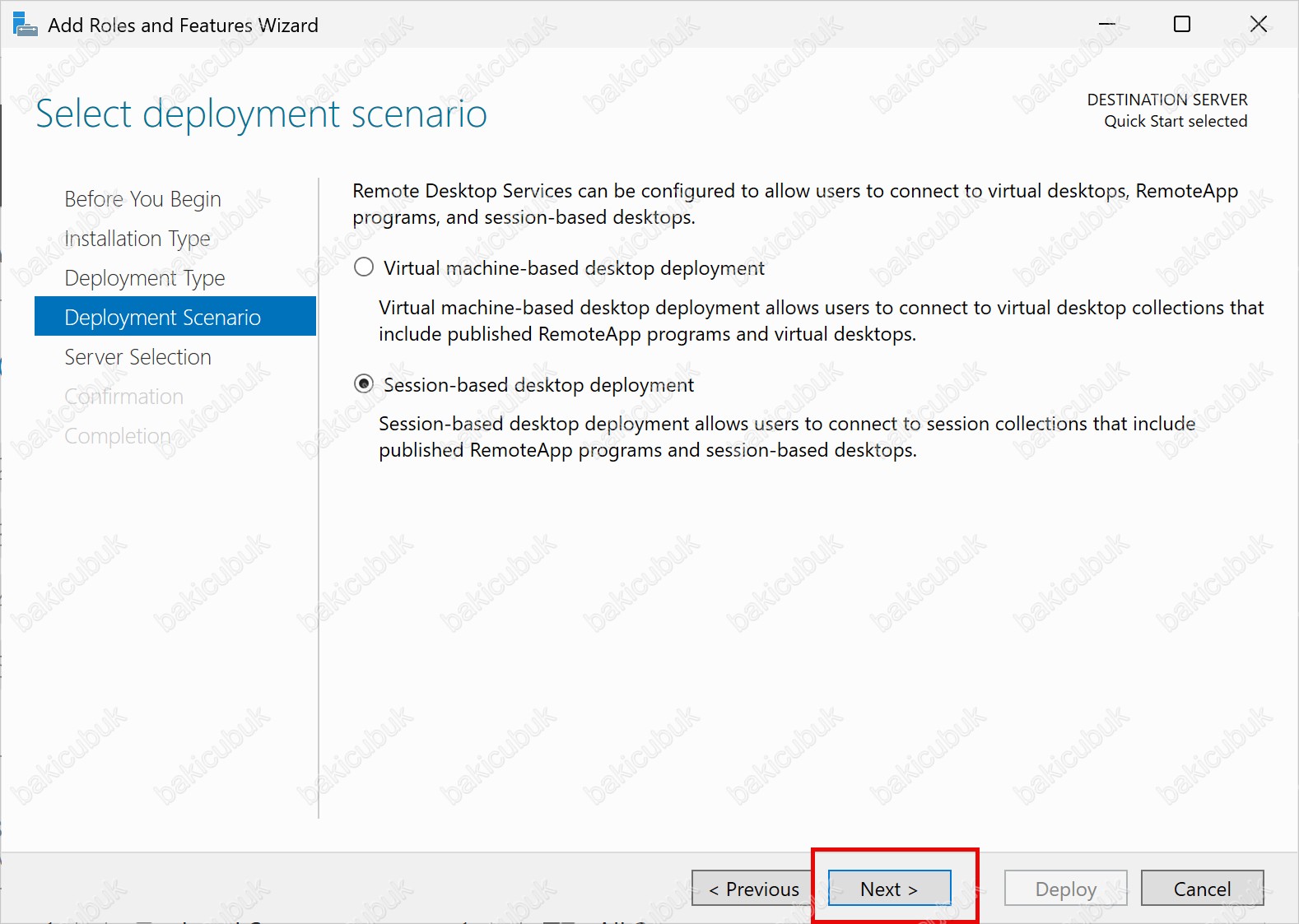The image size is (1299, 924).
Task: Click the 'Virtual machine-based desktop deployment' label text
Action: pos(574,268)
